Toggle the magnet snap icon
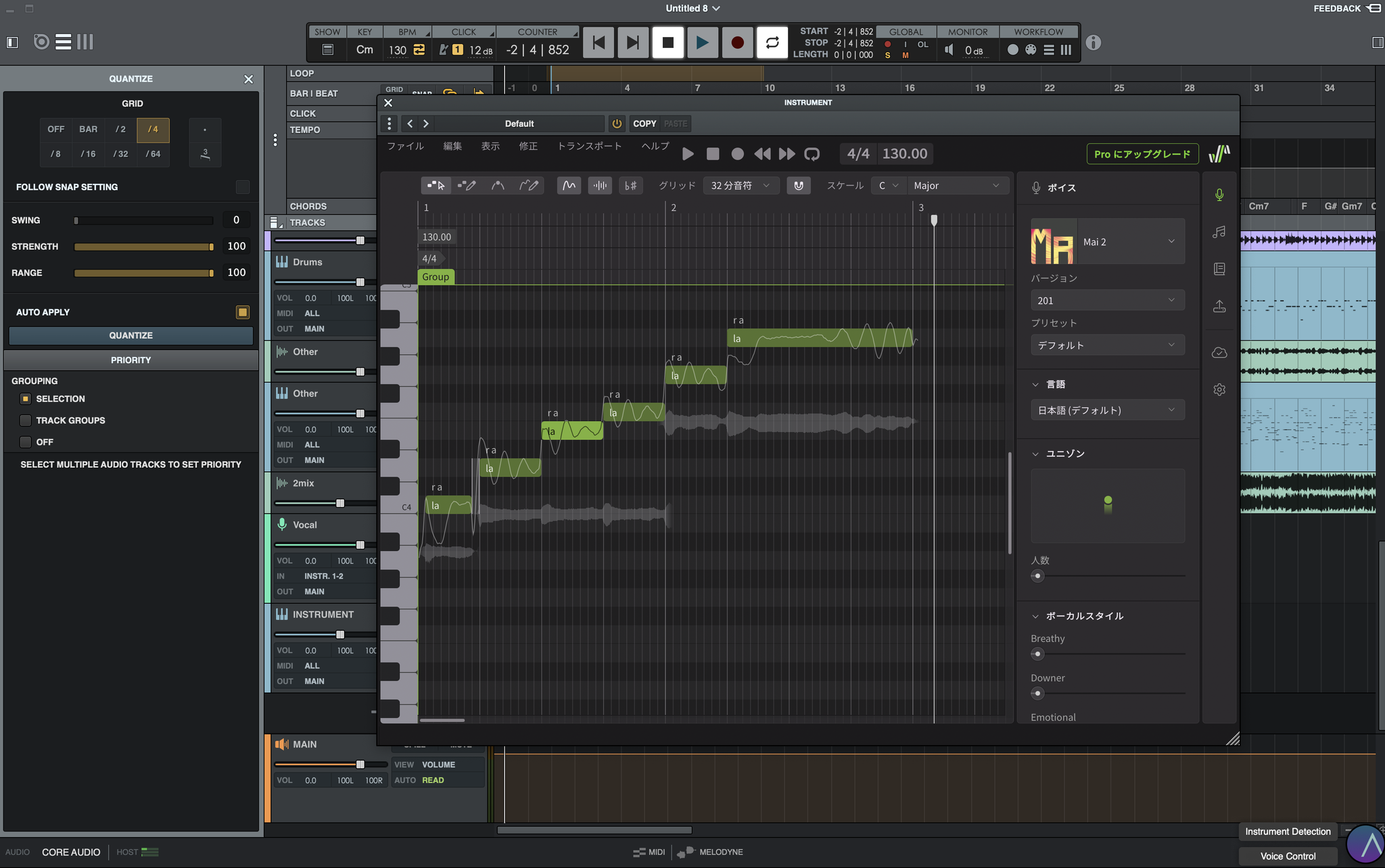This screenshot has width=1385, height=868. (x=799, y=185)
